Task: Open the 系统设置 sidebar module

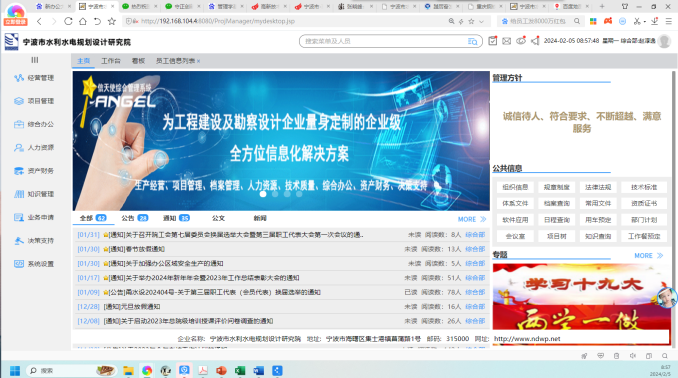Action: 34,264
